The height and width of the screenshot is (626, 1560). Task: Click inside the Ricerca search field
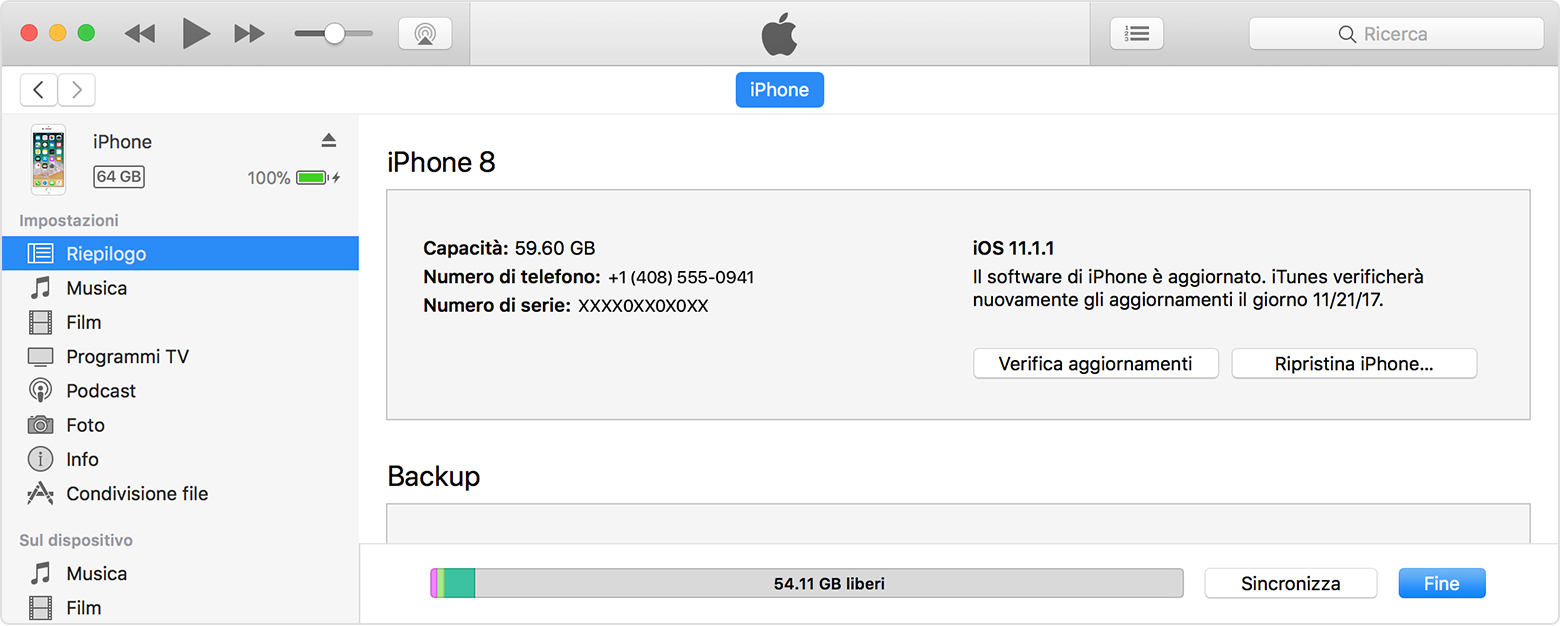click(1396, 33)
